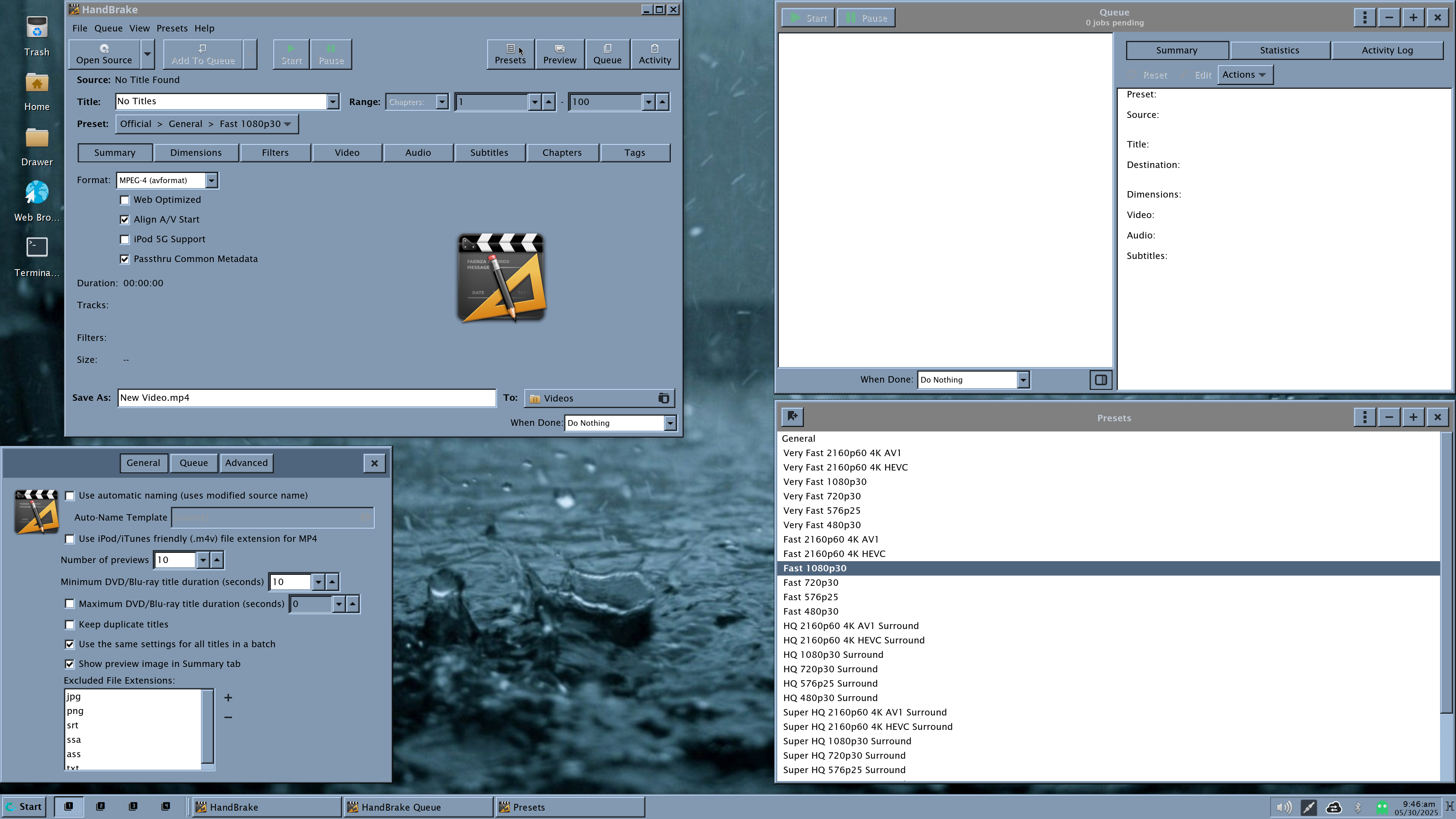Image resolution: width=1456 pixels, height=819 pixels.
Task: Open the Title dropdown showing No Titles
Action: tap(227, 102)
